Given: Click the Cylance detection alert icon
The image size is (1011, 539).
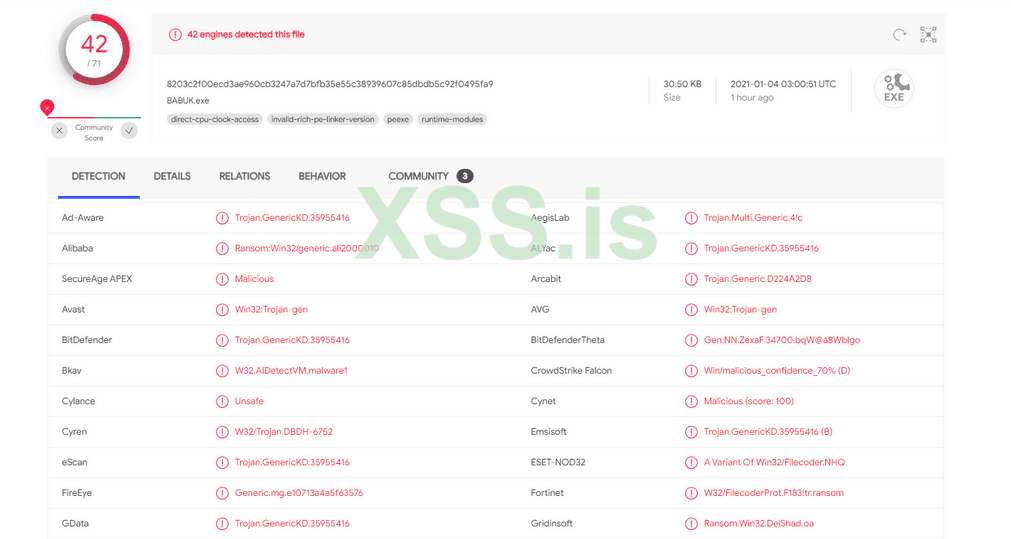Looking at the screenshot, I should click(x=222, y=401).
